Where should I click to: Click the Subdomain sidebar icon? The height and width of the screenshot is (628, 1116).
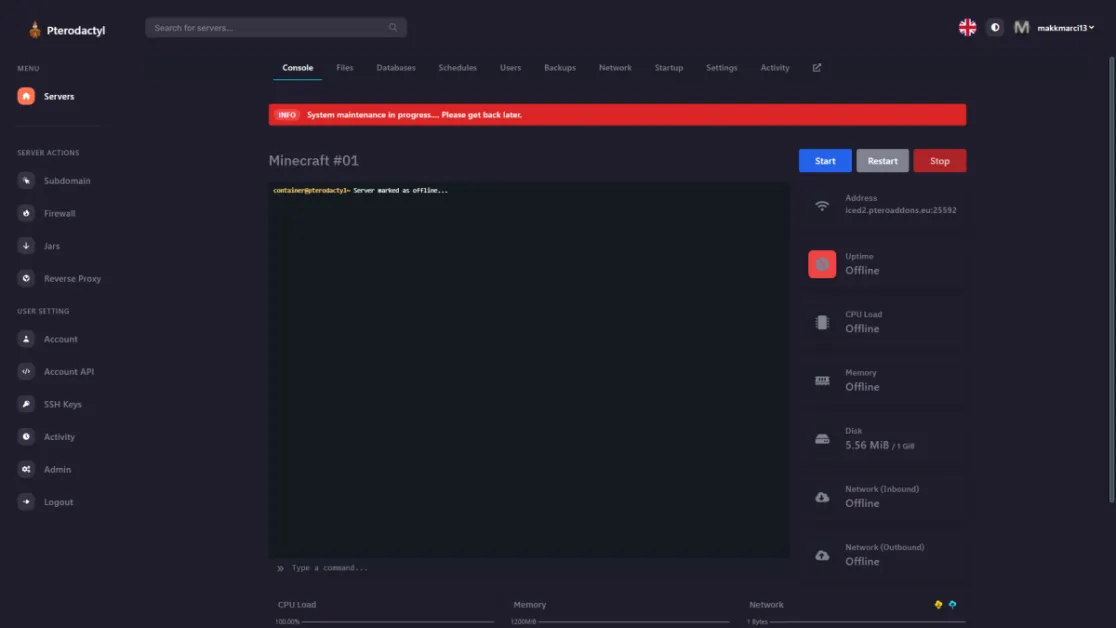(x=26, y=181)
